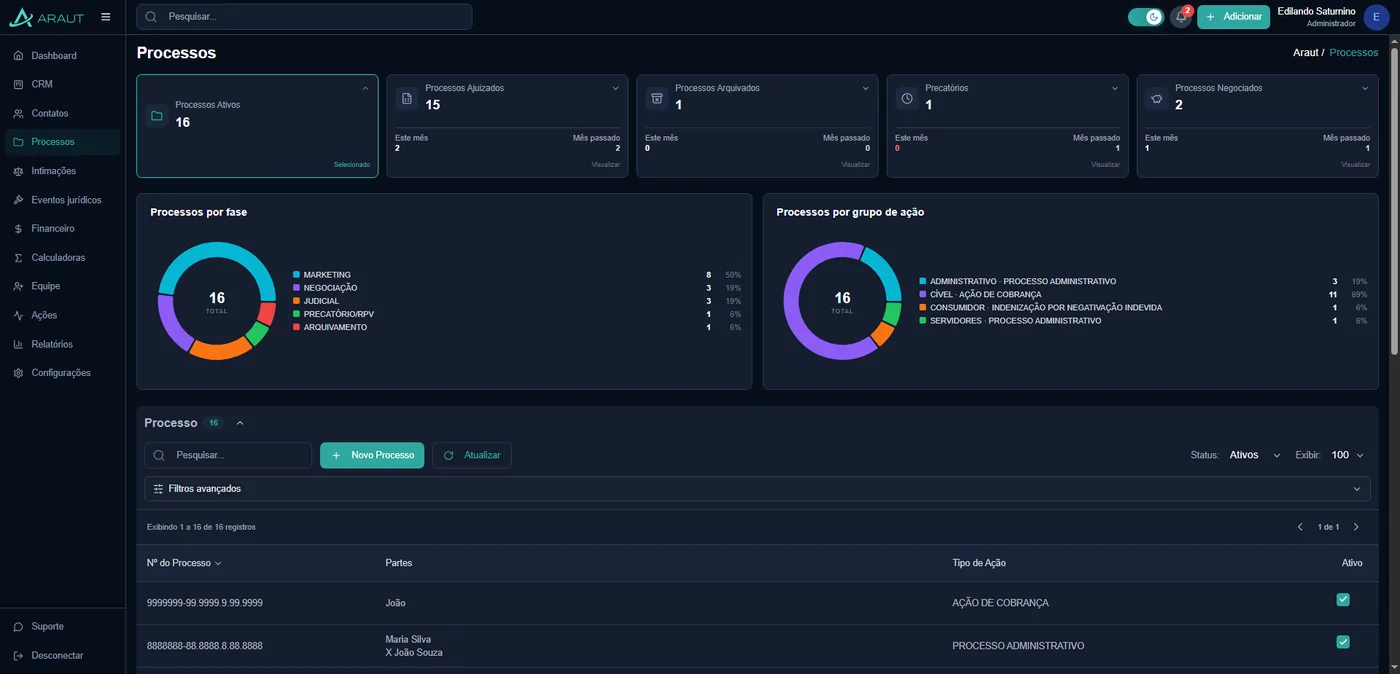
Task: Toggle the sidebar hamburger menu icon
Action: (x=106, y=16)
